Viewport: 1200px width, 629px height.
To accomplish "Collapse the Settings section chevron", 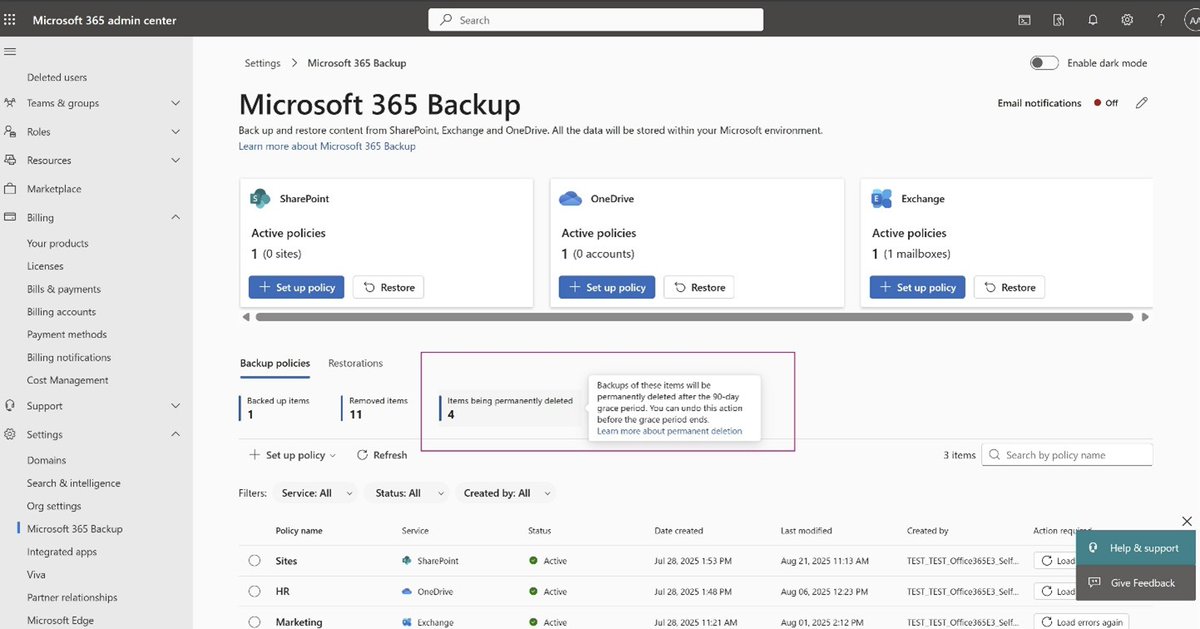I will click(176, 435).
